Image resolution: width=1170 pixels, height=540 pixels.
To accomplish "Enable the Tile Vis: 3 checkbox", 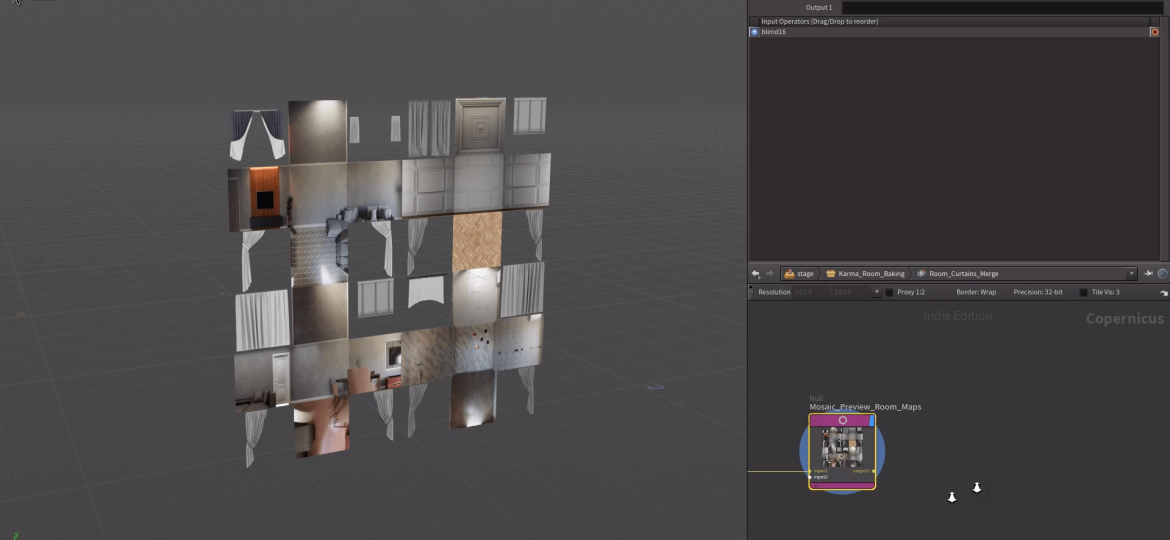I will click(x=1083, y=292).
